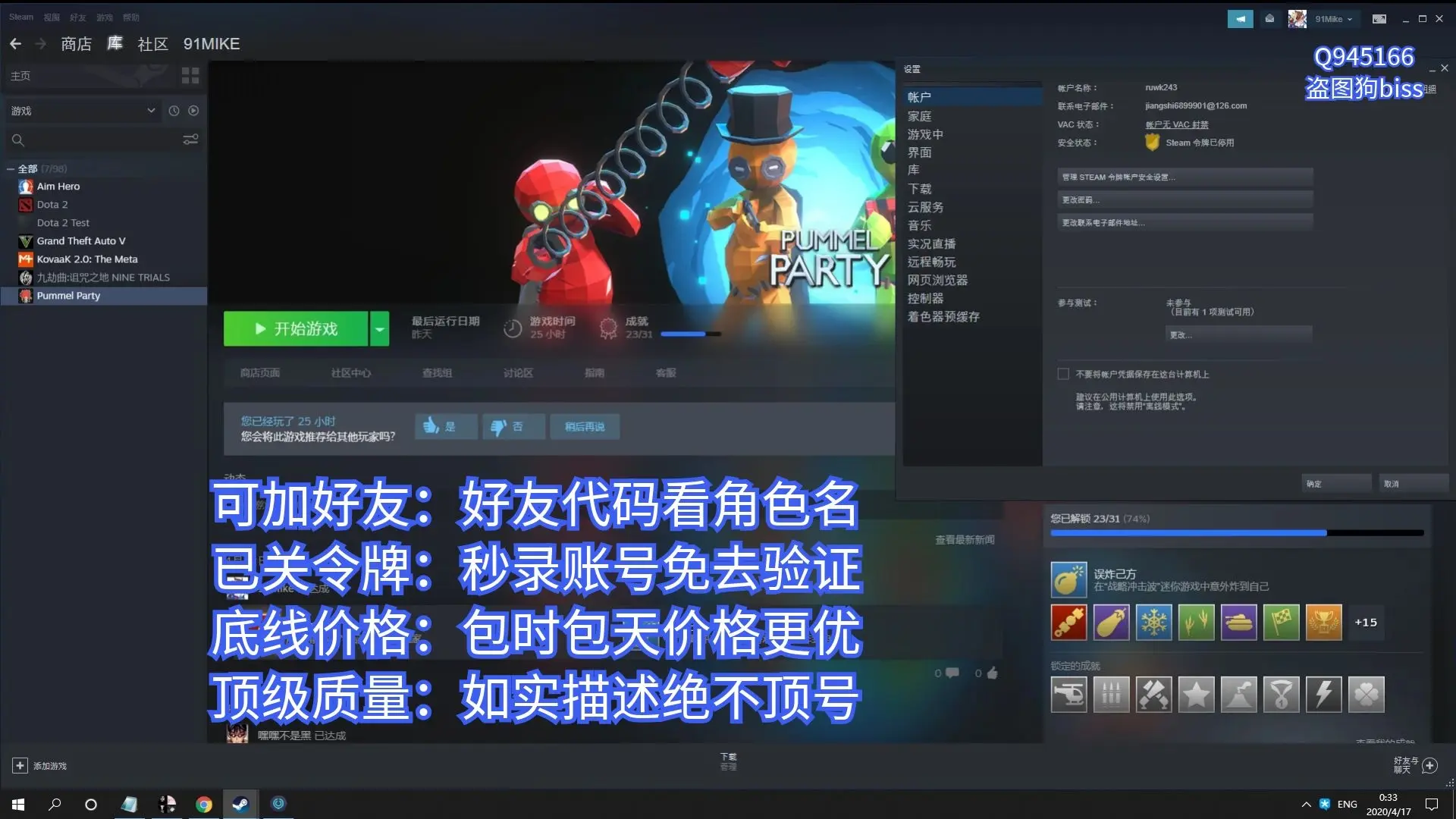Click the green Start Game button
The image size is (1456, 819).
click(x=296, y=329)
